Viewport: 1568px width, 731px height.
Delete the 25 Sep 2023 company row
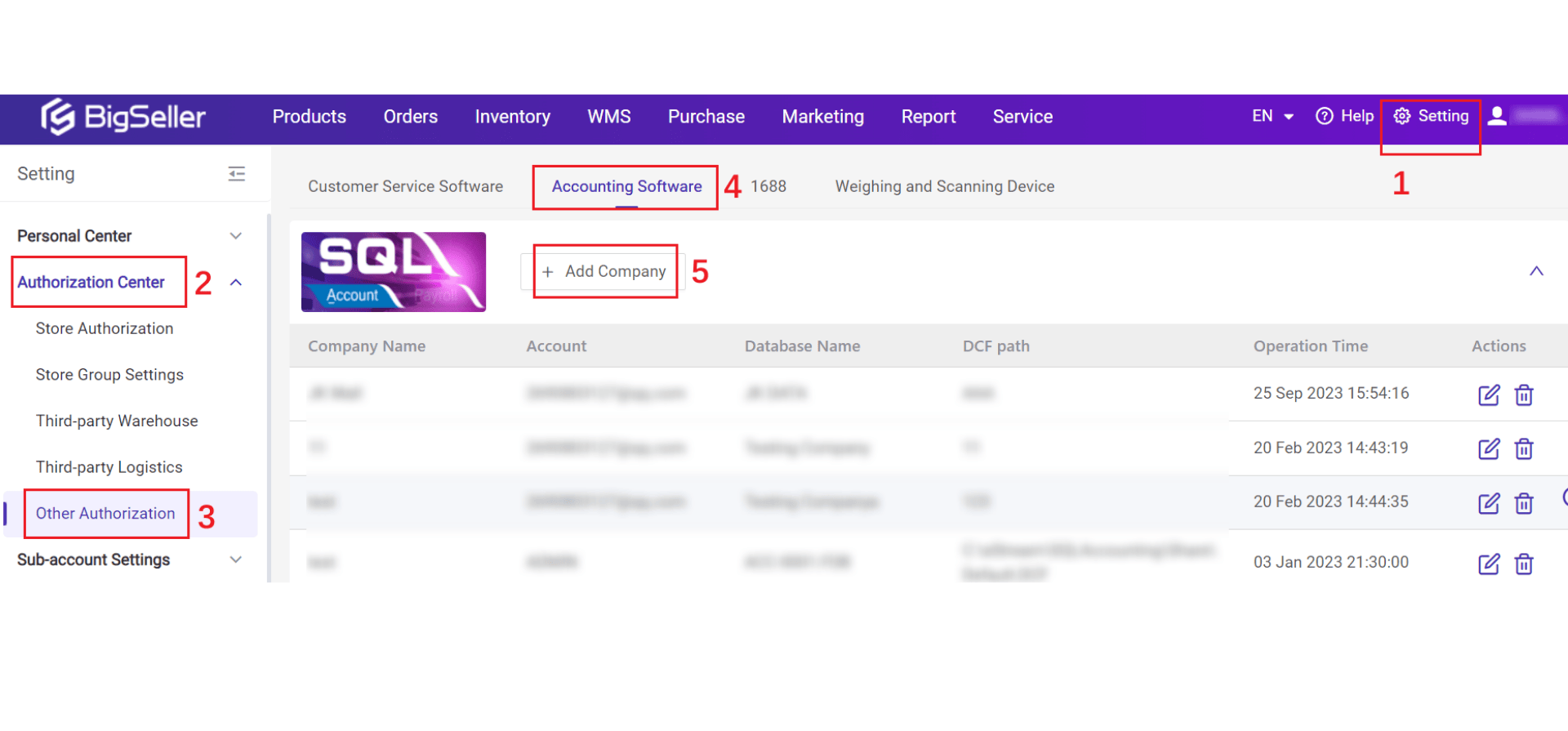pyautogui.click(x=1523, y=395)
